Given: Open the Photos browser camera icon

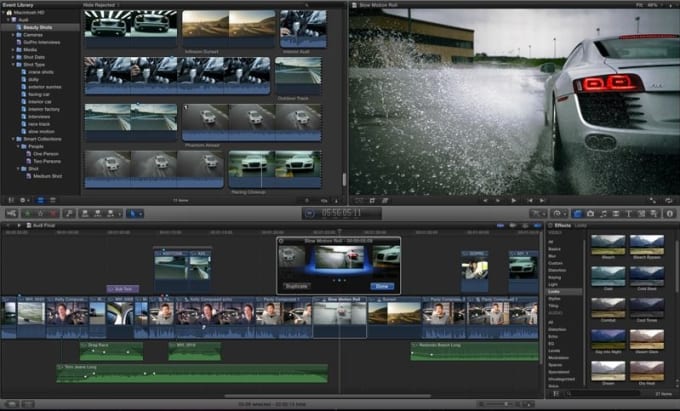Looking at the screenshot, I should click(x=590, y=213).
